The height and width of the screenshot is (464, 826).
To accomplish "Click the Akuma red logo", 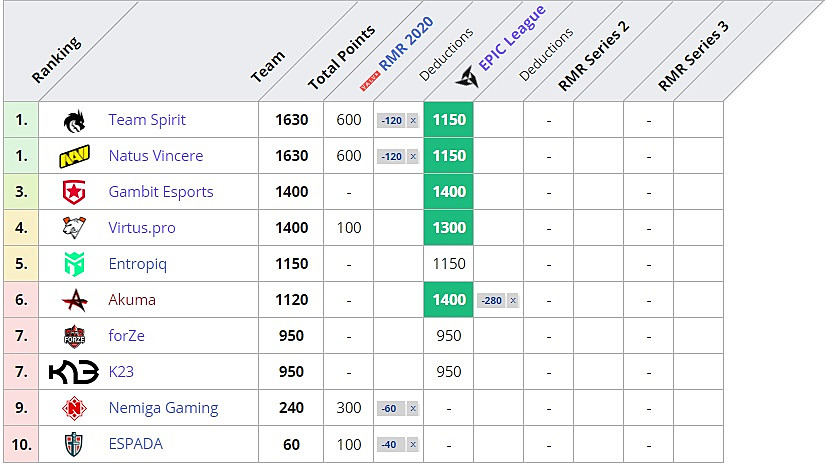I will [74, 300].
